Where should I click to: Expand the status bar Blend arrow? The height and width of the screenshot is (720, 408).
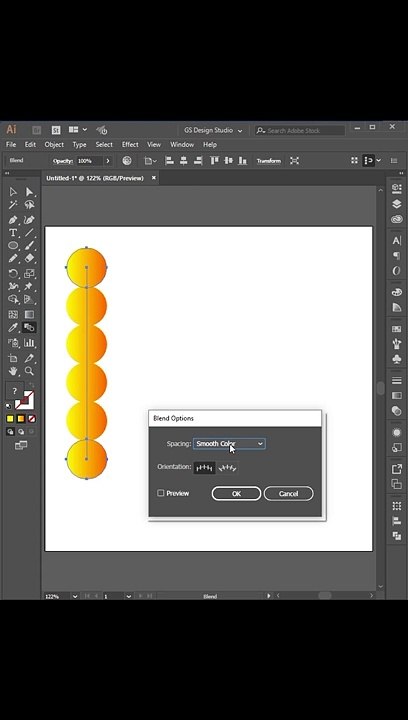pos(269,596)
